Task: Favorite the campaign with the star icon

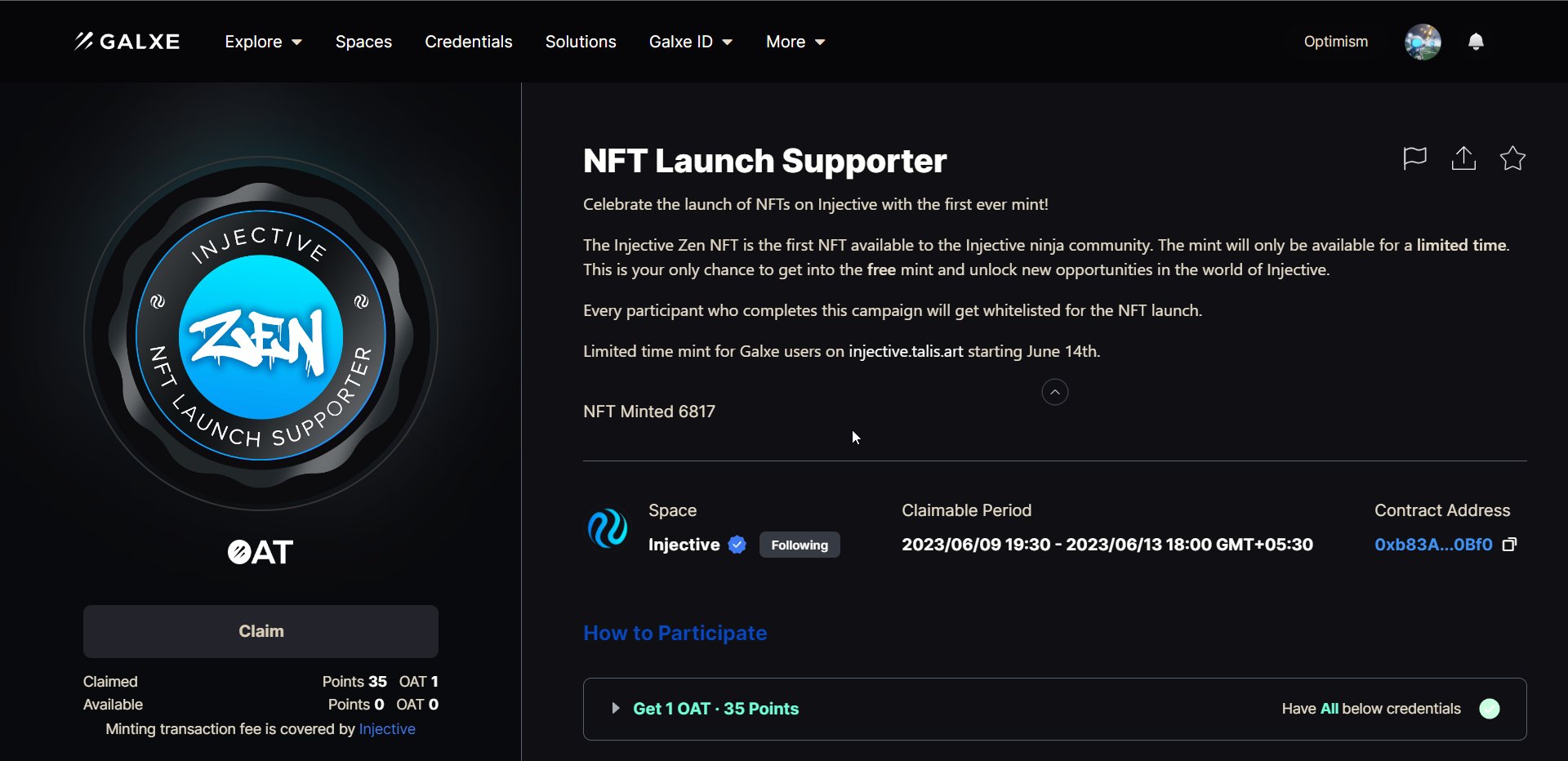Action: tap(1512, 158)
